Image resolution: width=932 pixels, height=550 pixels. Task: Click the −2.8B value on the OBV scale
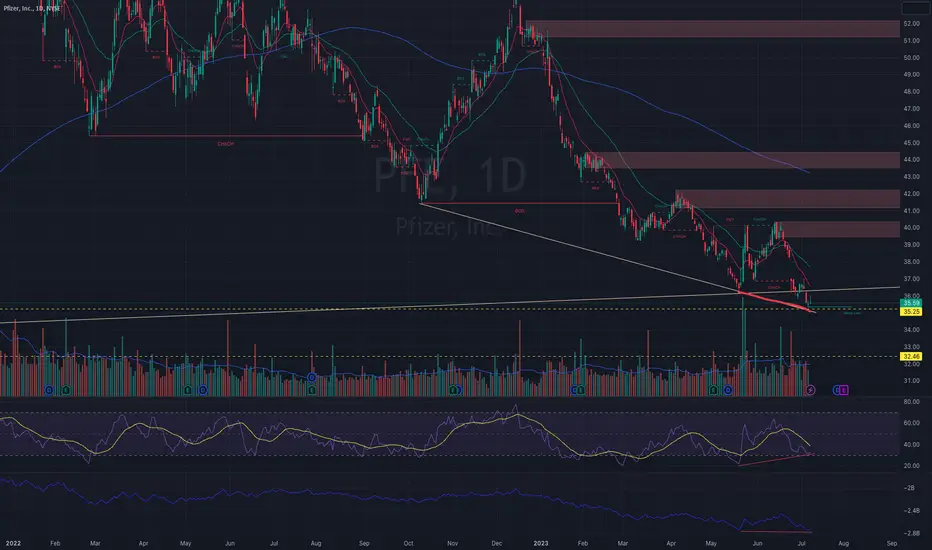point(912,533)
